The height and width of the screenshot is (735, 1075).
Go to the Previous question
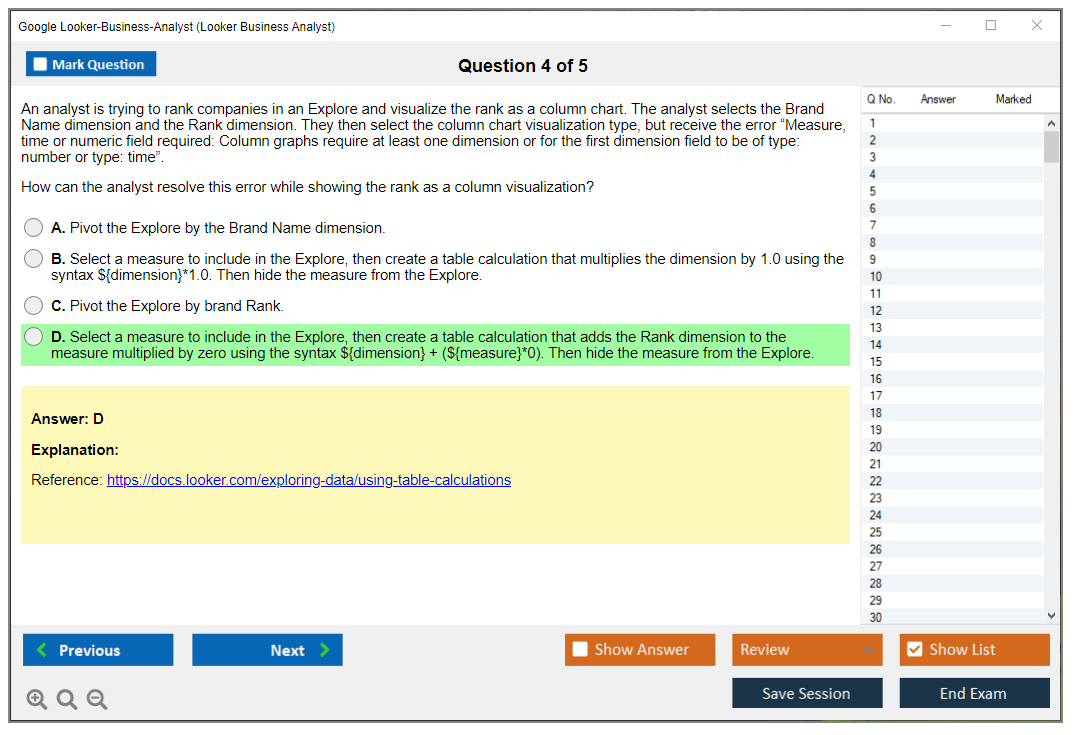98,650
